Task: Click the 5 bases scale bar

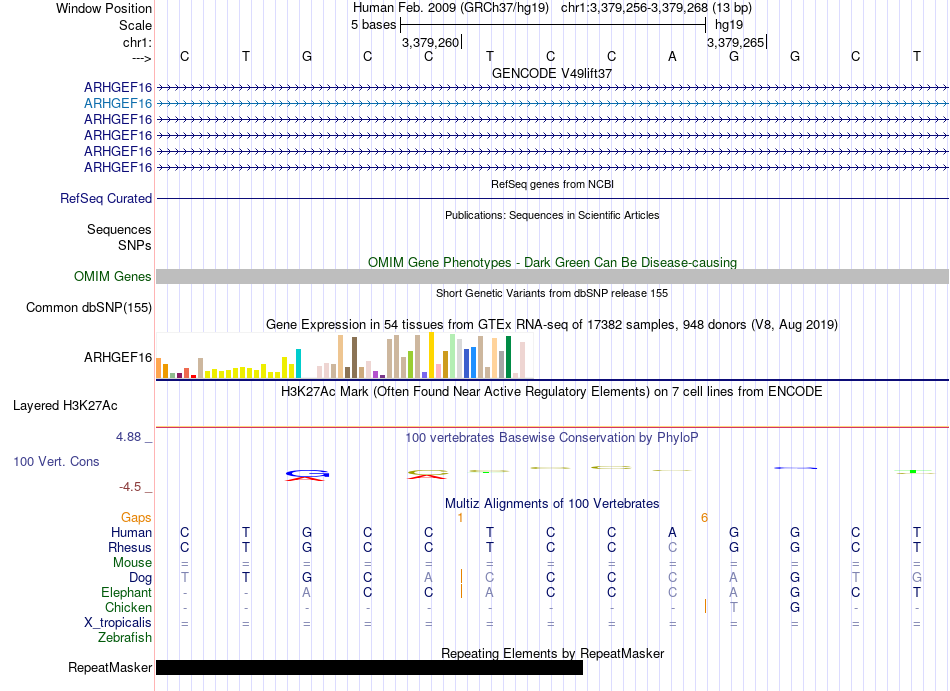Action: point(553,25)
